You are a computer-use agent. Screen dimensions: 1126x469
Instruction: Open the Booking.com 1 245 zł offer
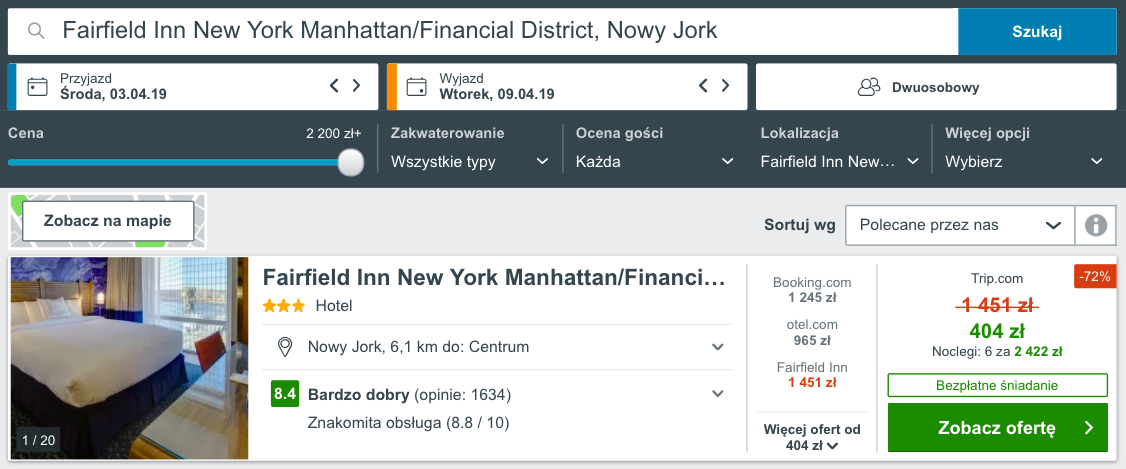(x=812, y=289)
